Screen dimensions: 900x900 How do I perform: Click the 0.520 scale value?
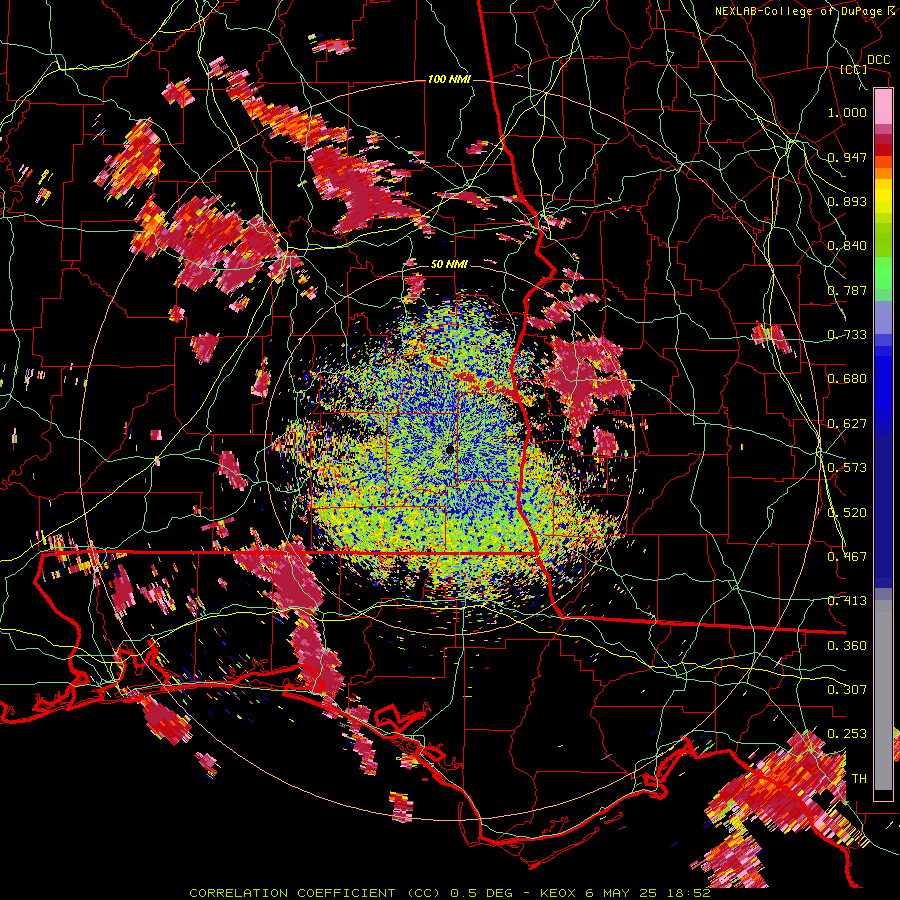847,513
